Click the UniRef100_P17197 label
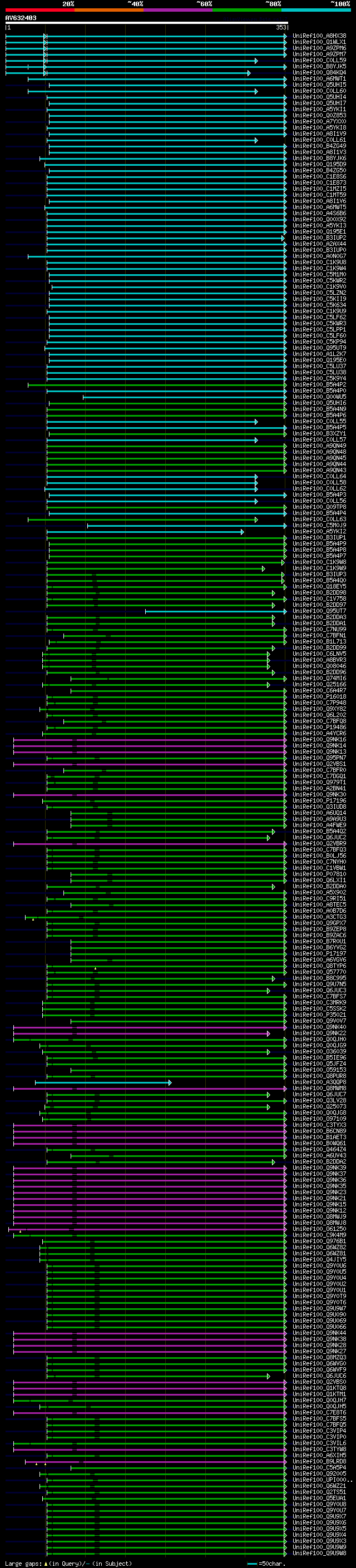 point(319,954)
